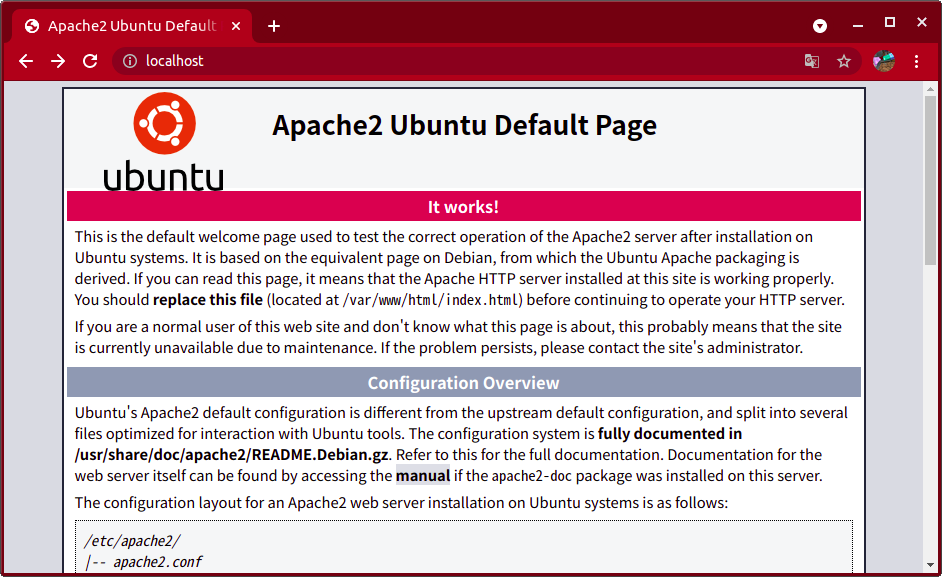Click the vertical scrollbar thumb

930,180
